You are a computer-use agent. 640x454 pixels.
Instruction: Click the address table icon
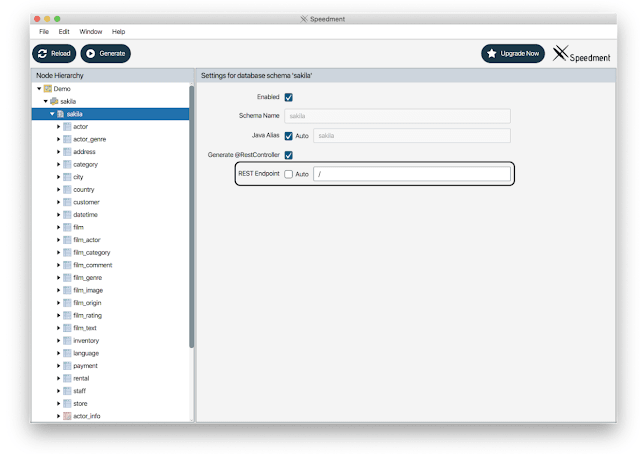(x=67, y=152)
